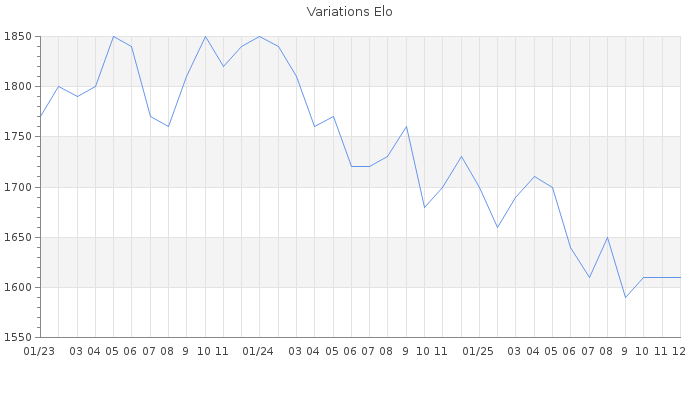This screenshot has height=400, width=700.
Task: Click the 1850 y-axis label
Action: click(18, 37)
